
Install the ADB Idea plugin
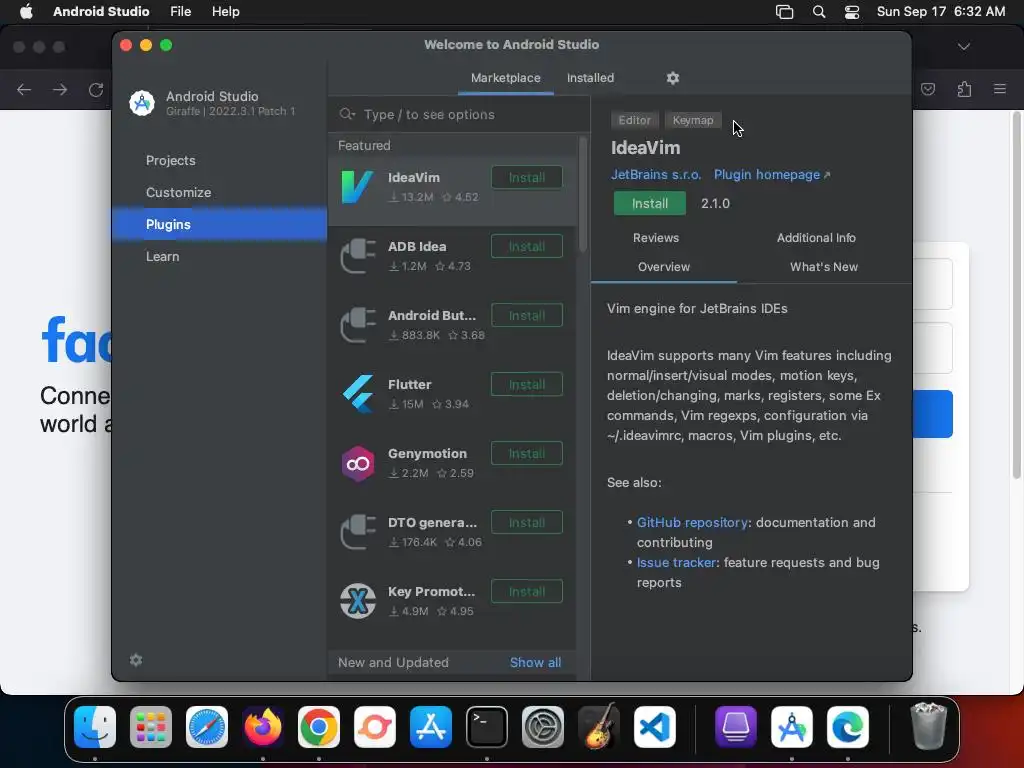[526, 246]
